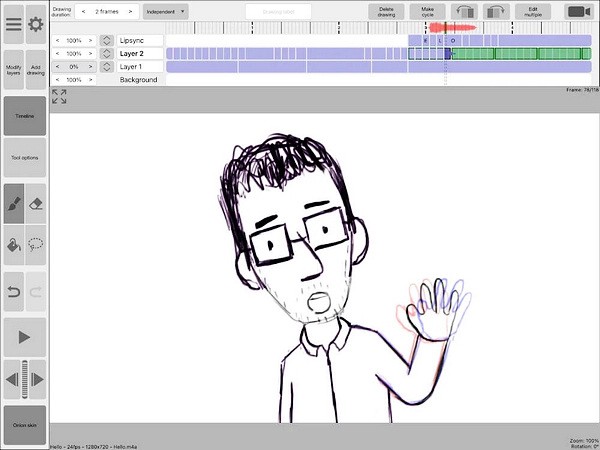Increase drawing duration with right arrow
Image resolution: width=600 pixels, height=450 pixels.
pos(130,12)
